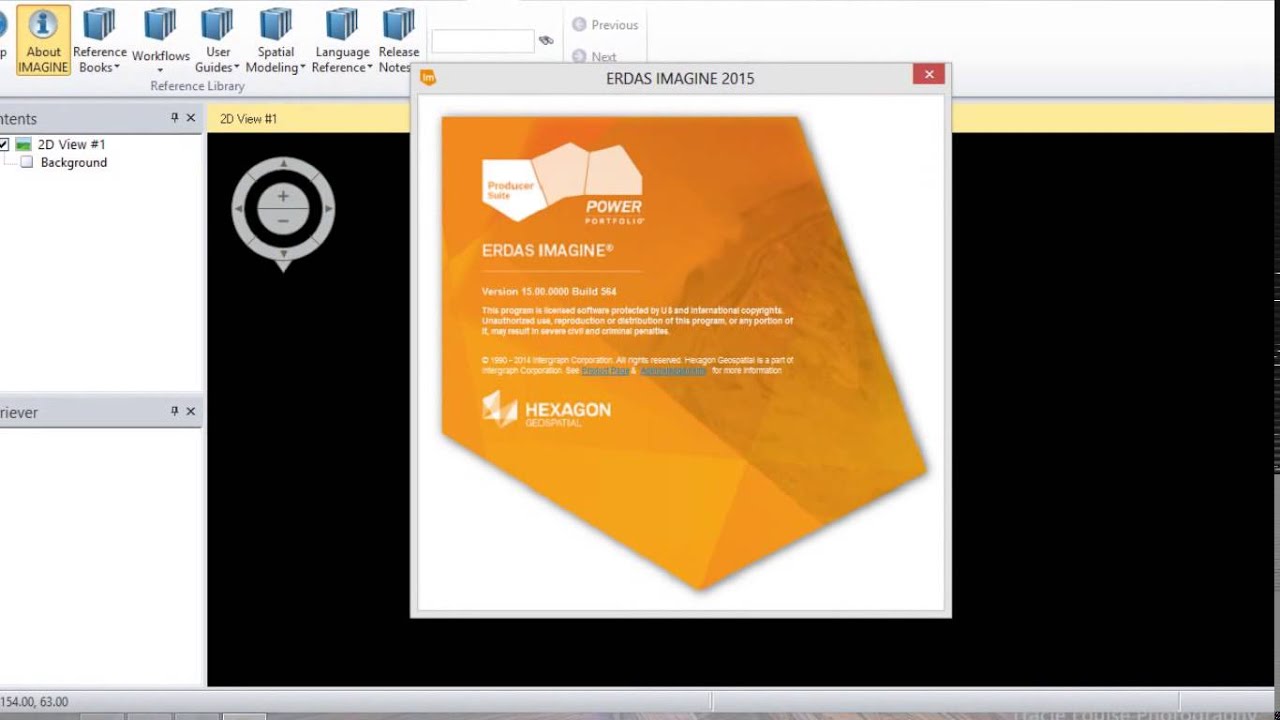1280x720 pixels.
Task: Pan left with the navigation wheel arrow
Action: pos(239,210)
